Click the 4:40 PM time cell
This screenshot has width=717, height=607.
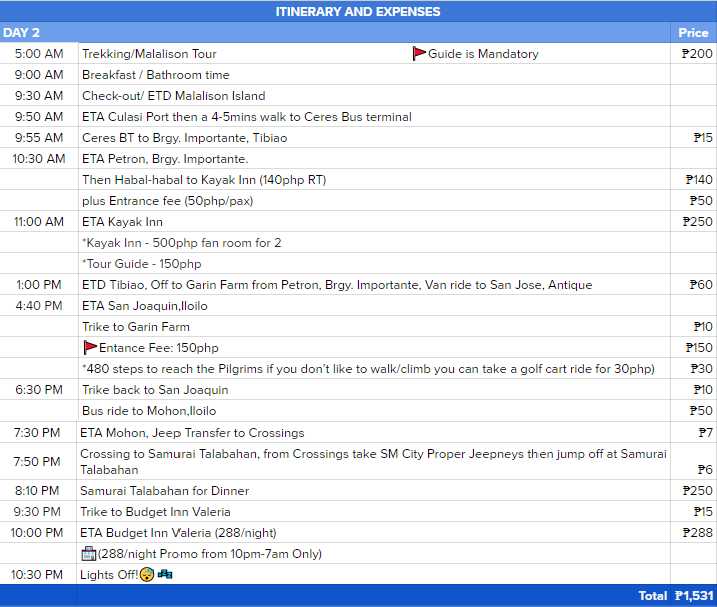39,306
